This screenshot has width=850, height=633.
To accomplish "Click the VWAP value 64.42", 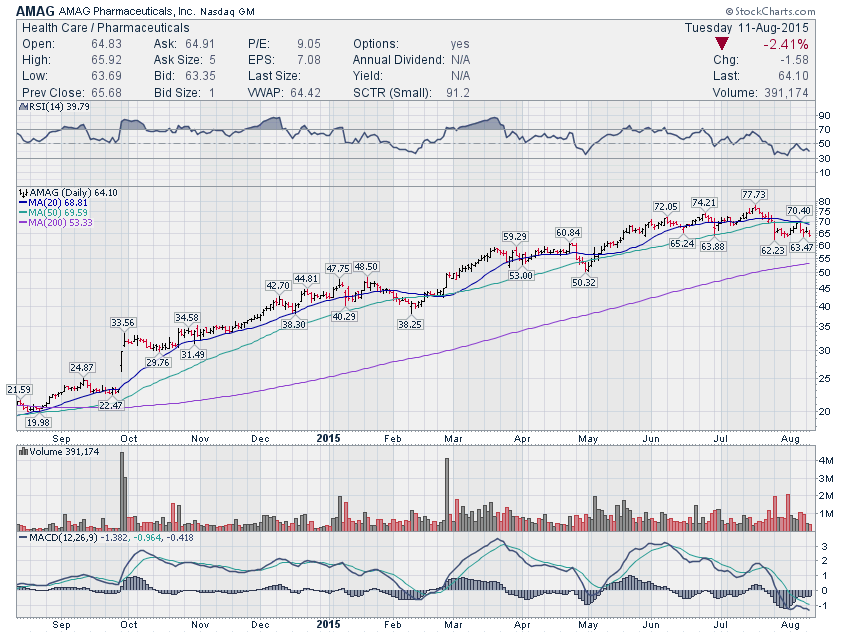I will 305,93.
